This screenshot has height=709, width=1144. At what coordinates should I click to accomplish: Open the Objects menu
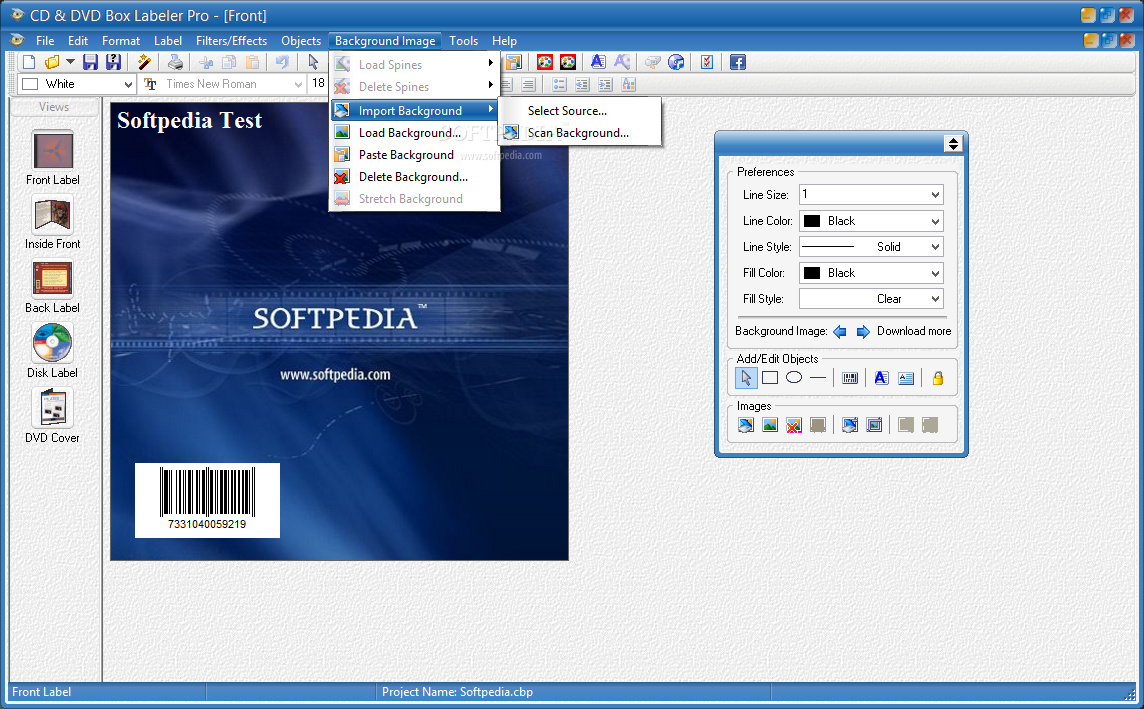click(x=301, y=41)
